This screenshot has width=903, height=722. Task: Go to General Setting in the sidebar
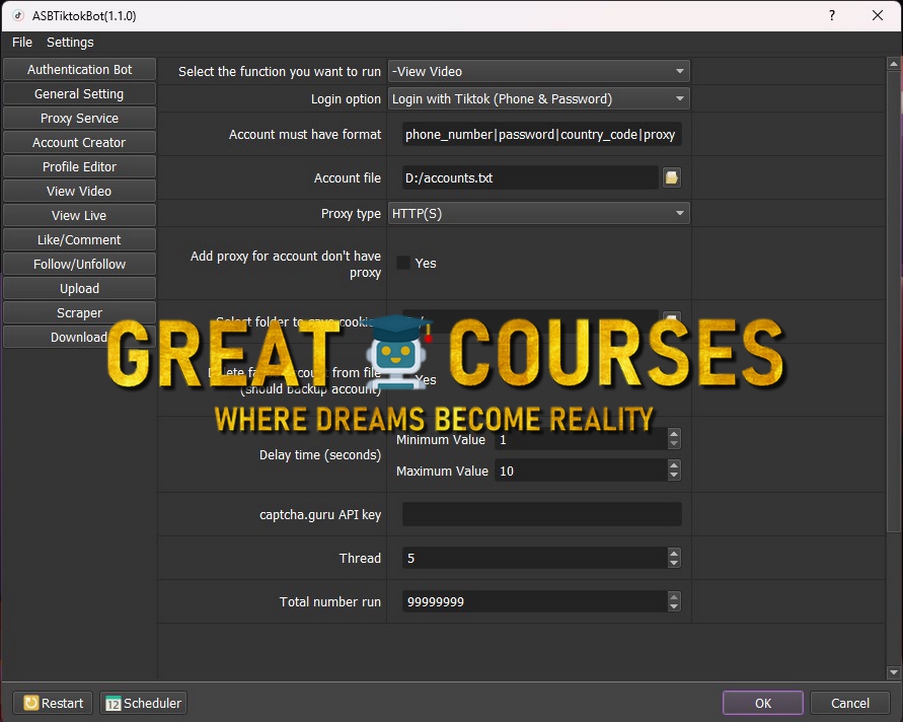coord(79,94)
